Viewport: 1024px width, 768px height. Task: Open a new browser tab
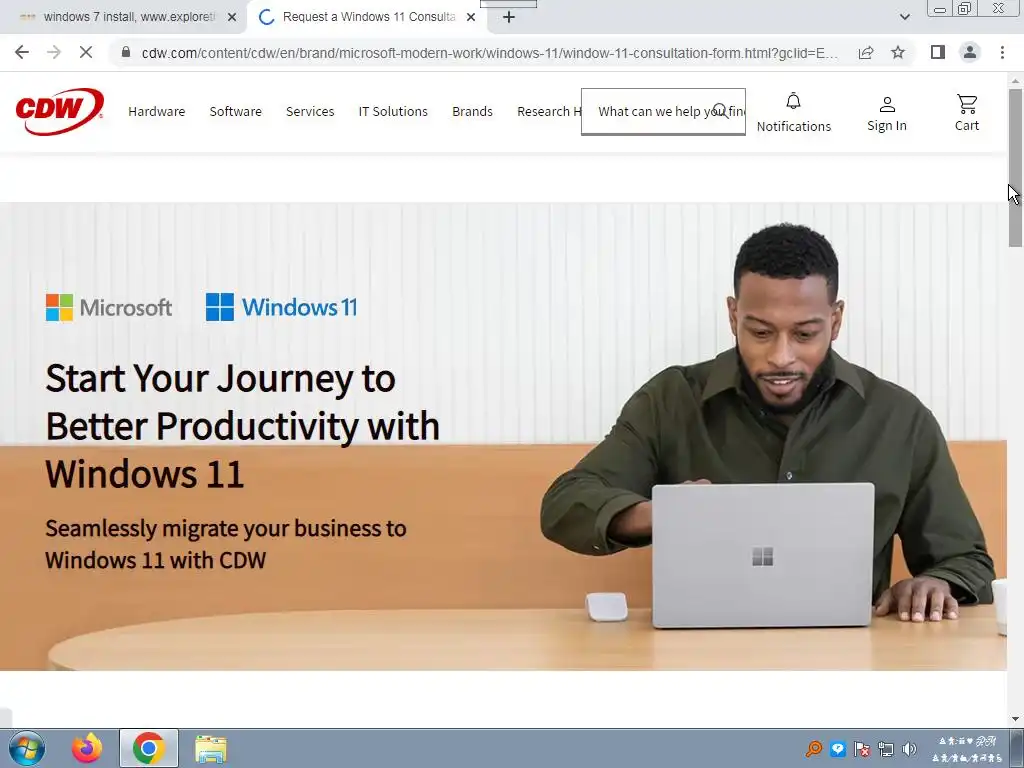point(509,17)
